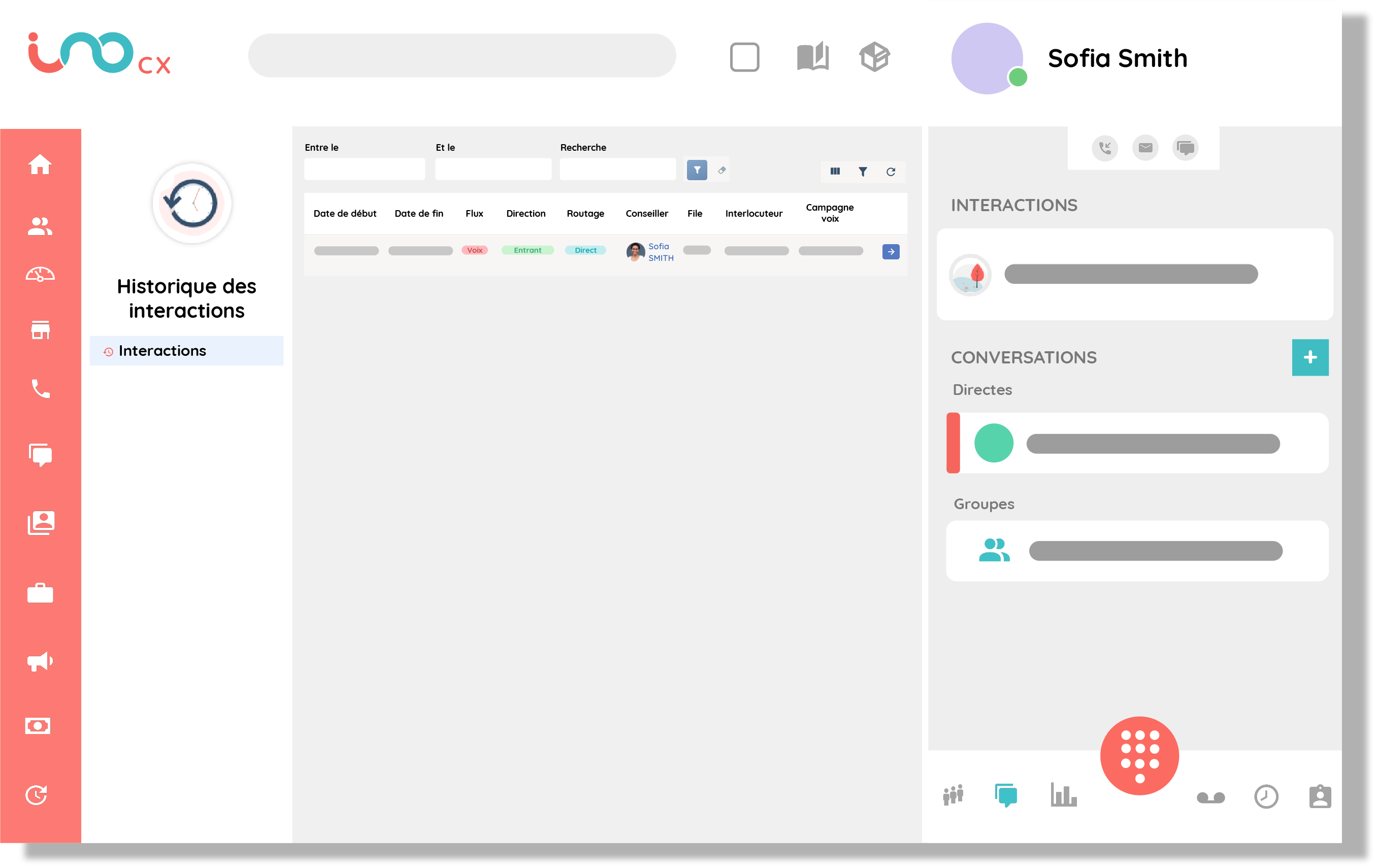1377x868 pixels.
Task: Sort by Campagne voix column header
Action: tap(829, 213)
